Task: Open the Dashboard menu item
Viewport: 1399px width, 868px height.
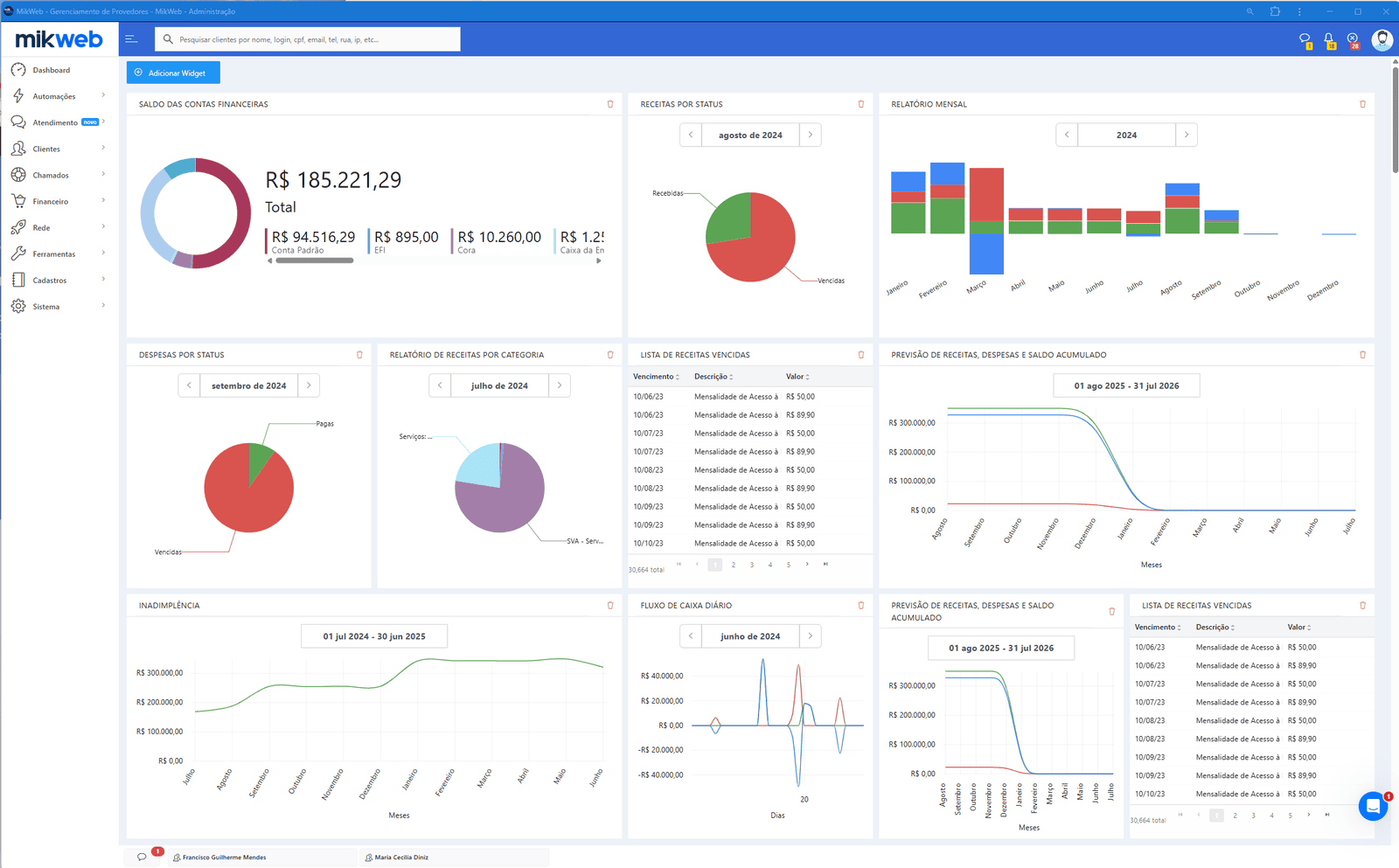Action: click(x=51, y=70)
